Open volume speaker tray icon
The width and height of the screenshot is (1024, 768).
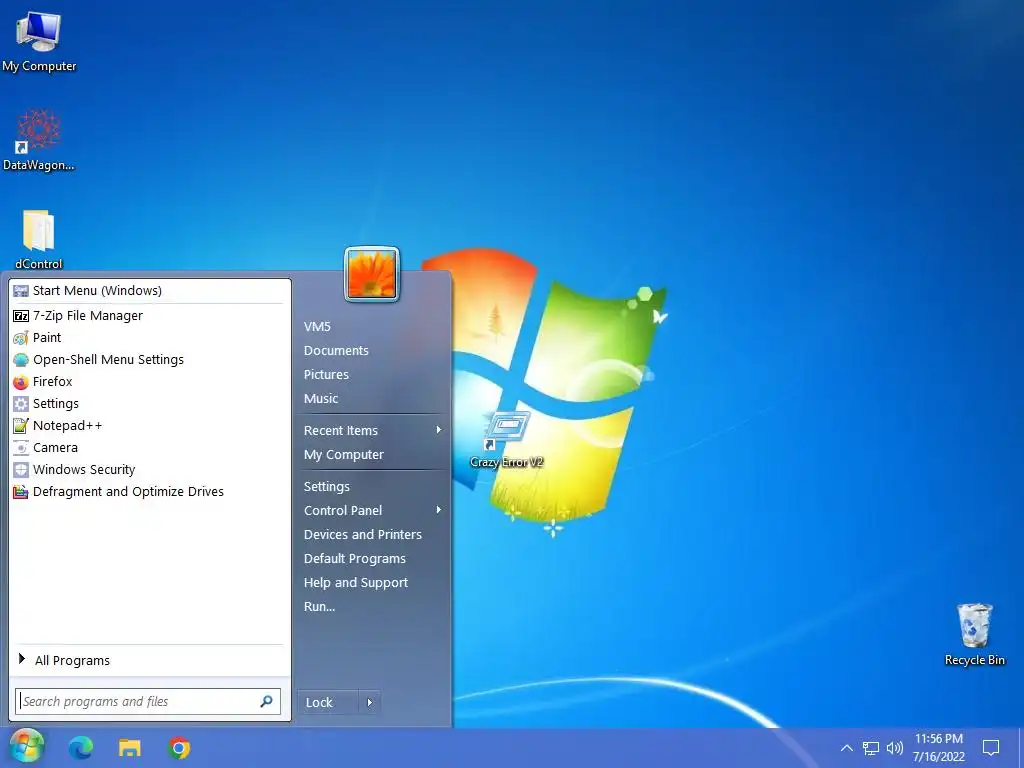895,748
